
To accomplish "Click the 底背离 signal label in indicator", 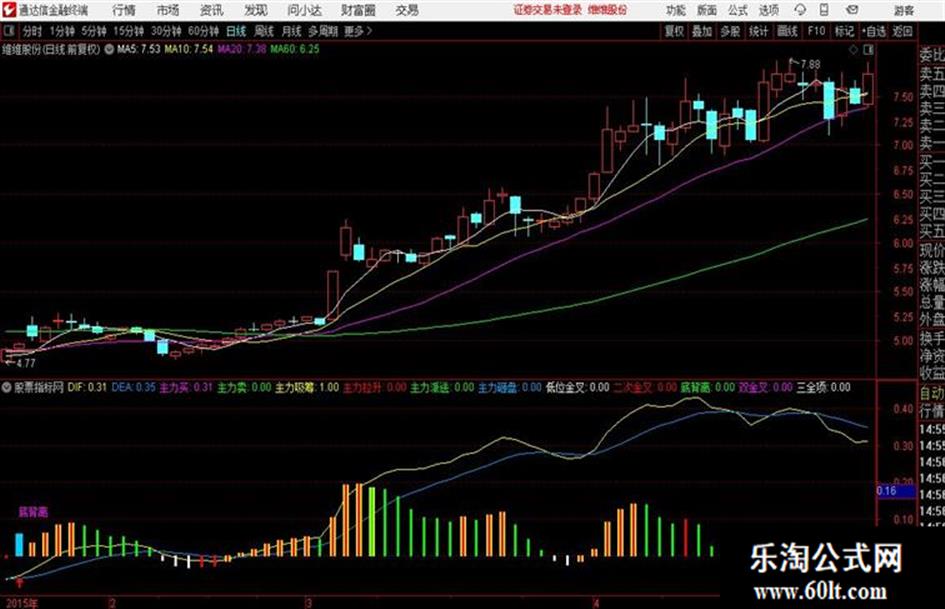I will point(33,512).
